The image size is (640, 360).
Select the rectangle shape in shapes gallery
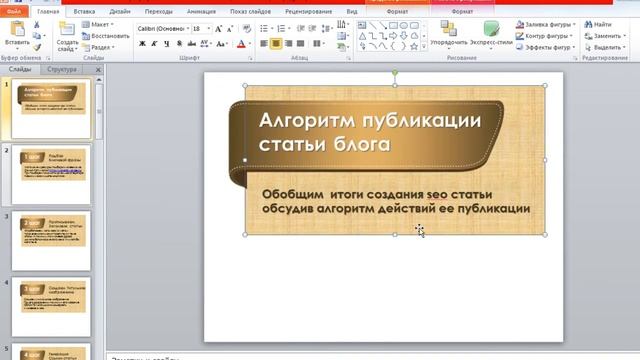pos(393,26)
